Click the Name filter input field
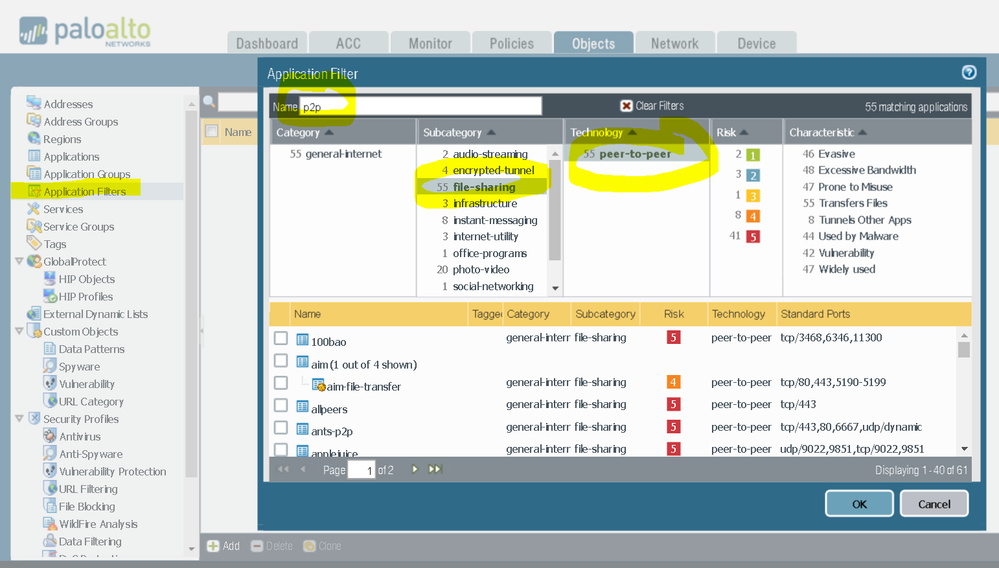The height and width of the screenshot is (568, 999). 420,106
